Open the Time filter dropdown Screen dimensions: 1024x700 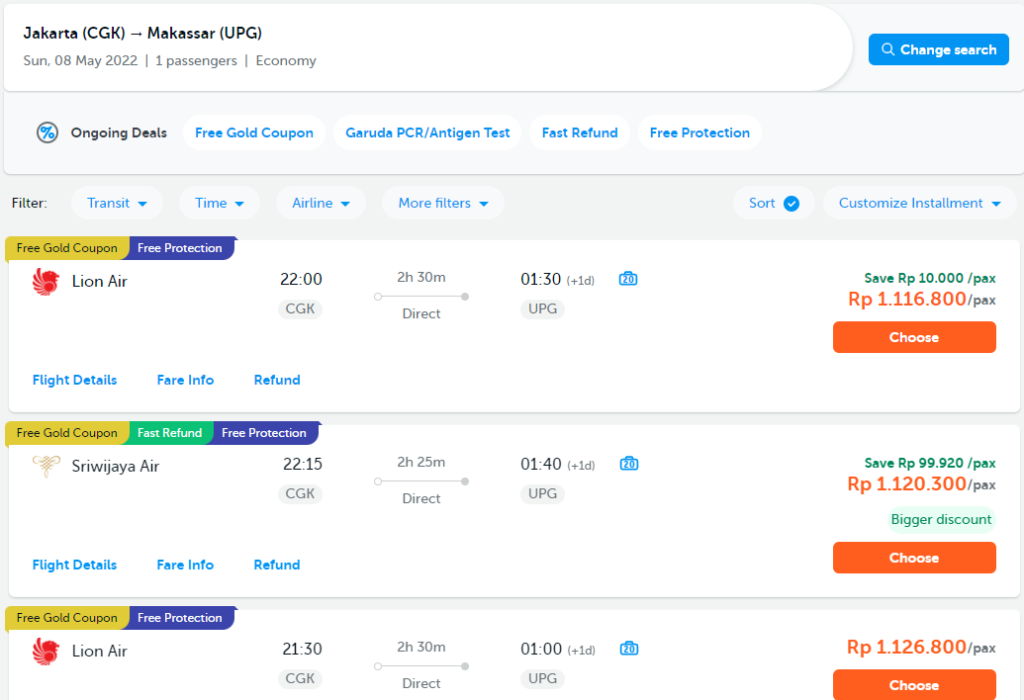pyautogui.click(x=219, y=203)
